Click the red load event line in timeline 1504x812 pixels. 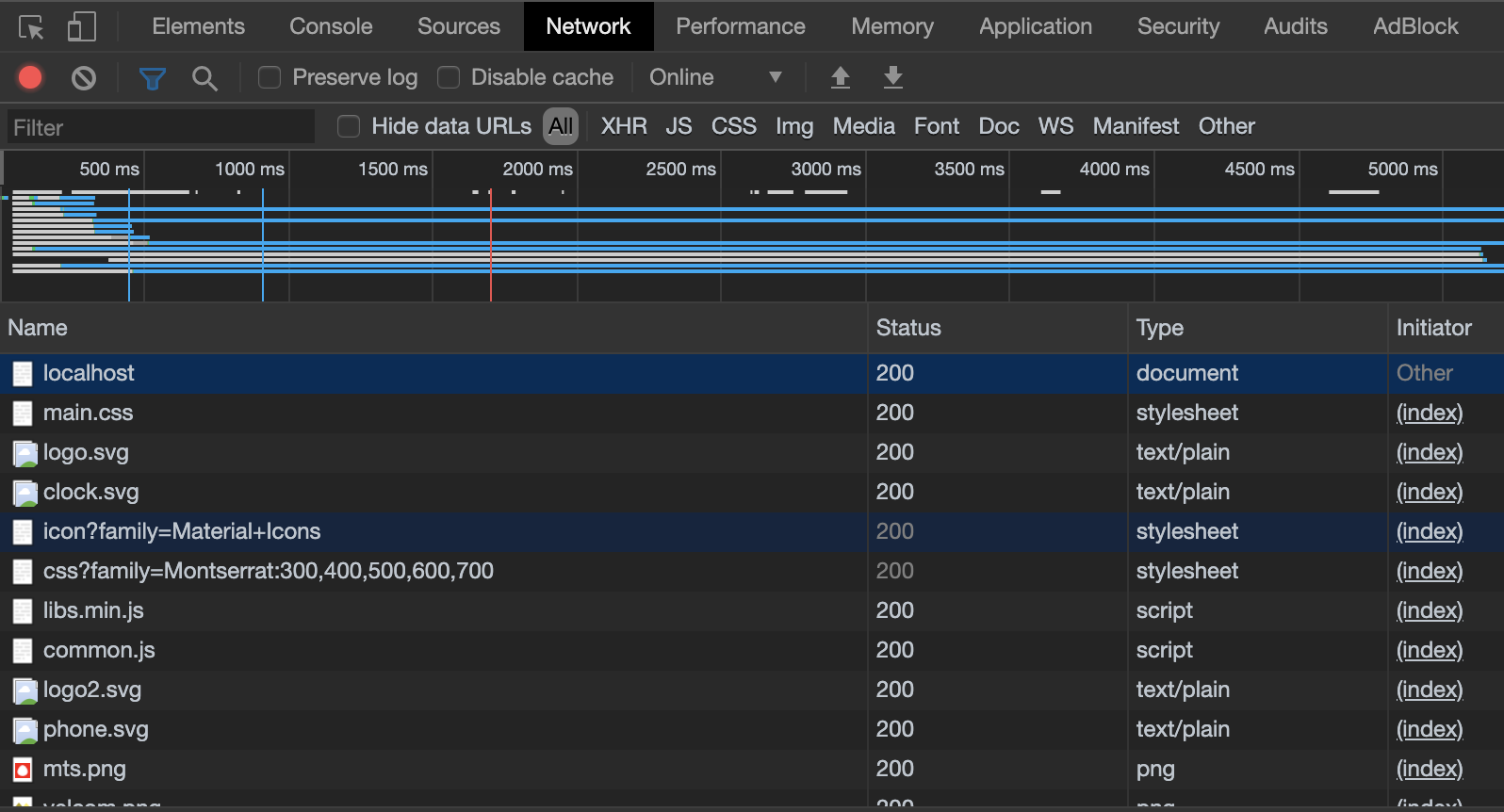(490, 245)
